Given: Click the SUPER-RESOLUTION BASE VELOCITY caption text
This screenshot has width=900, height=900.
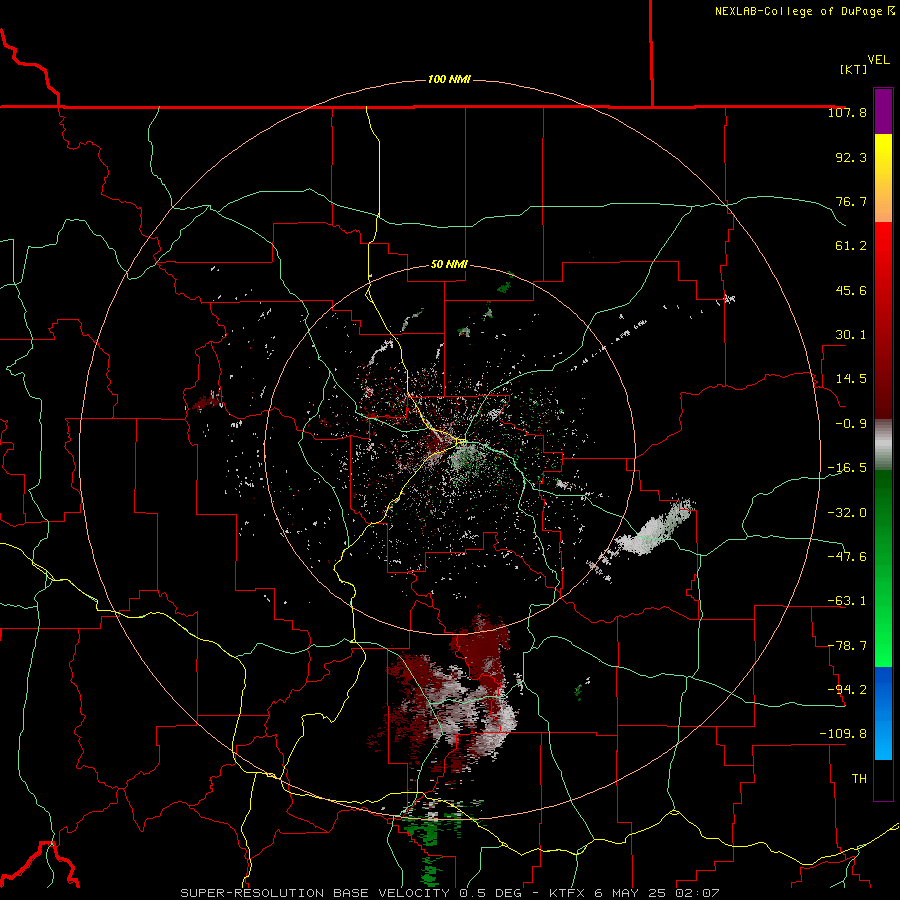Looking at the screenshot, I should [x=315, y=893].
